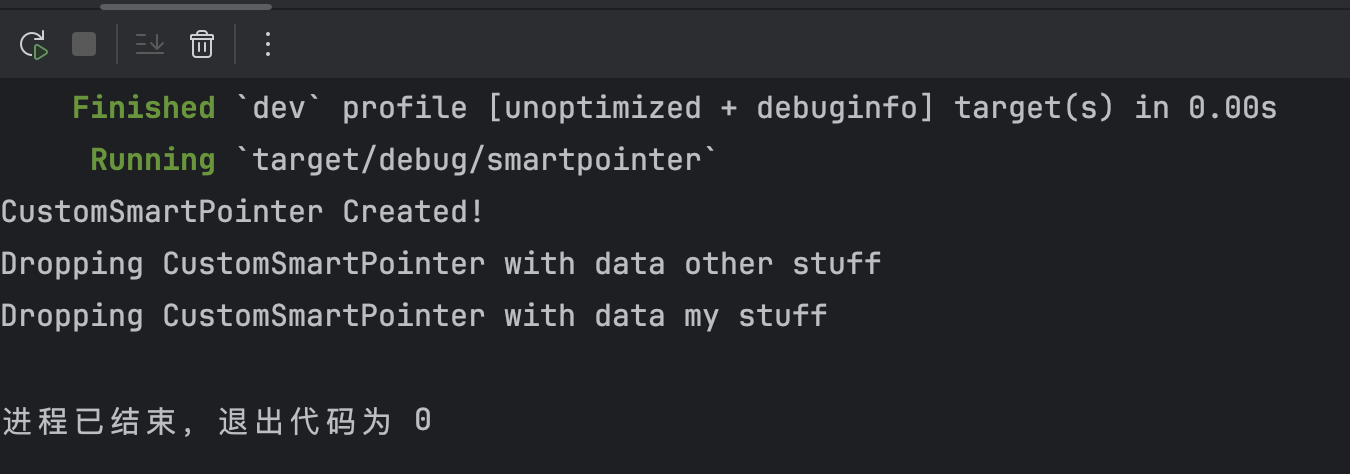The height and width of the screenshot is (474, 1350).
Task: Click the "CustomSmartPointer Created!" output line
Action: click(242, 212)
